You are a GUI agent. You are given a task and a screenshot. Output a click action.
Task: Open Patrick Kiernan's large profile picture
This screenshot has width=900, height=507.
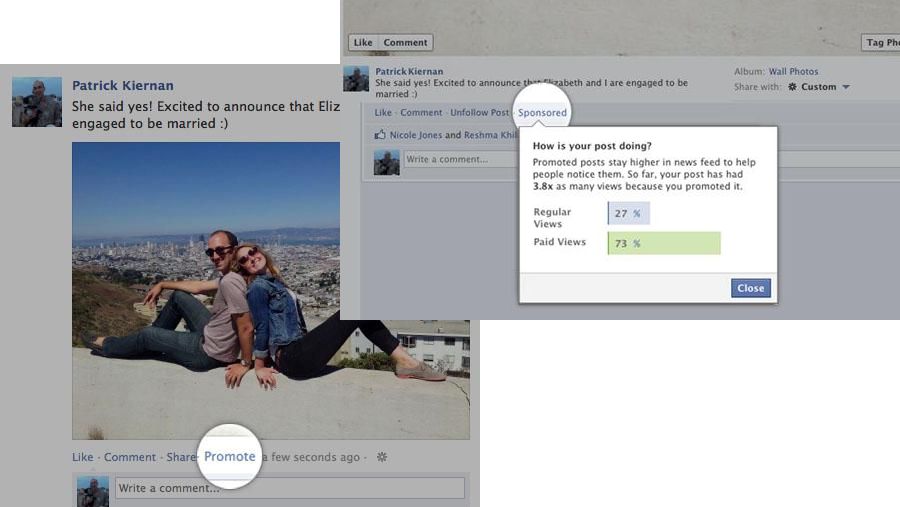(37, 102)
